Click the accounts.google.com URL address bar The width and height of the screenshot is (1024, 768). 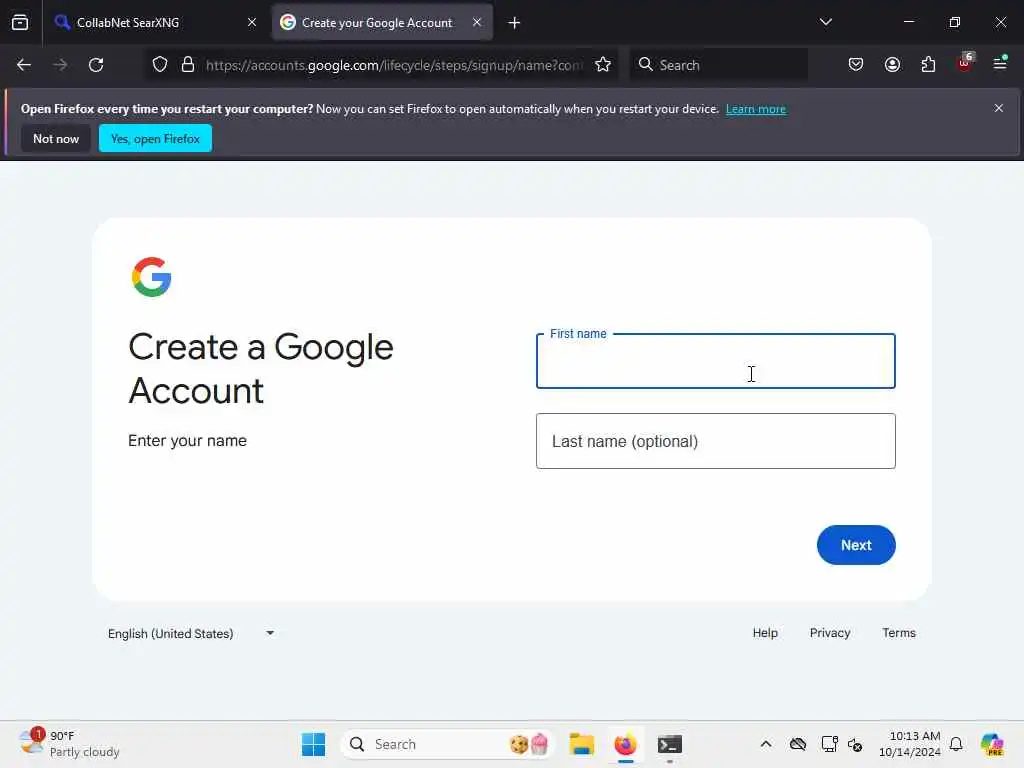click(x=394, y=65)
